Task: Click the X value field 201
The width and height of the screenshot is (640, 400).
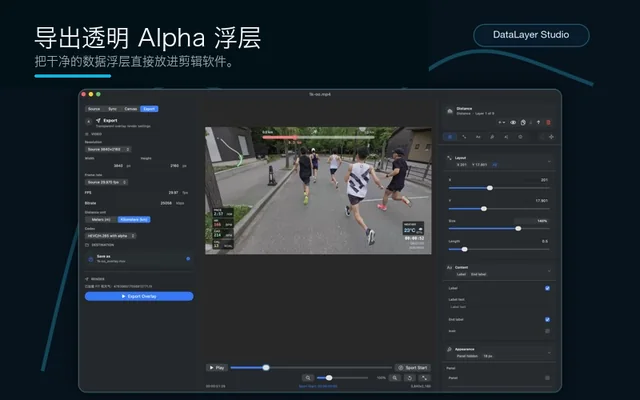Action: pos(535,180)
